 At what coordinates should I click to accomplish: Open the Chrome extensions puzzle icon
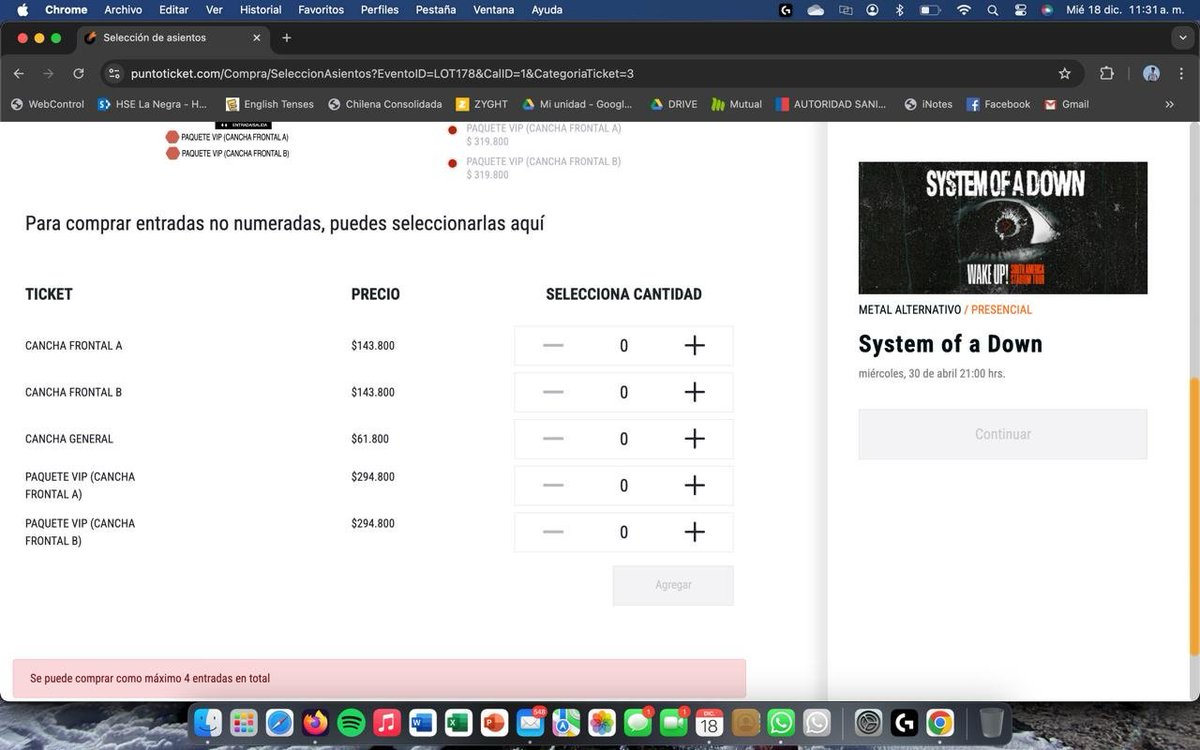pos(1107,73)
